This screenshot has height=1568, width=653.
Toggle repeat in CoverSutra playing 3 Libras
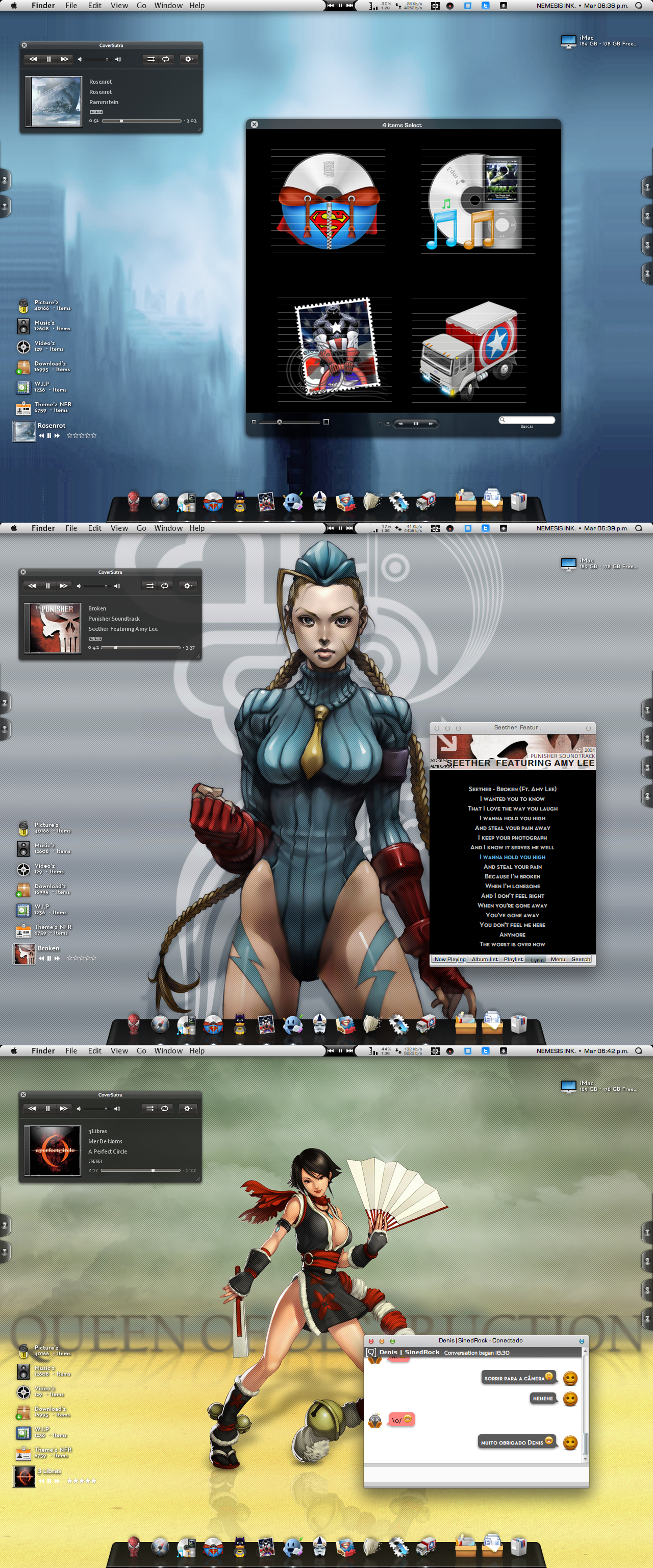click(x=164, y=1109)
